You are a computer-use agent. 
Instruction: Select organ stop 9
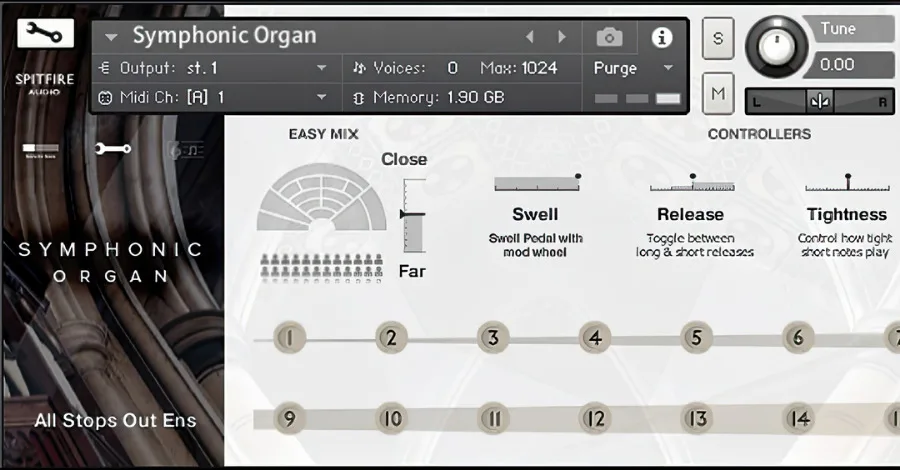click(x=289, y=419)
